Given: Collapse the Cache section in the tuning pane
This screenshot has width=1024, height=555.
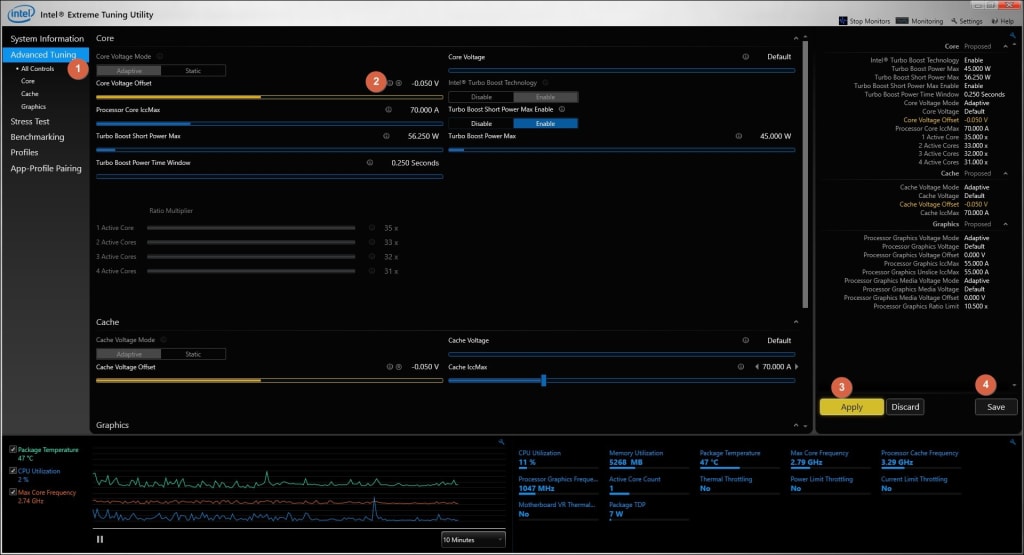Looking at the screenshot, I should 795,322.
